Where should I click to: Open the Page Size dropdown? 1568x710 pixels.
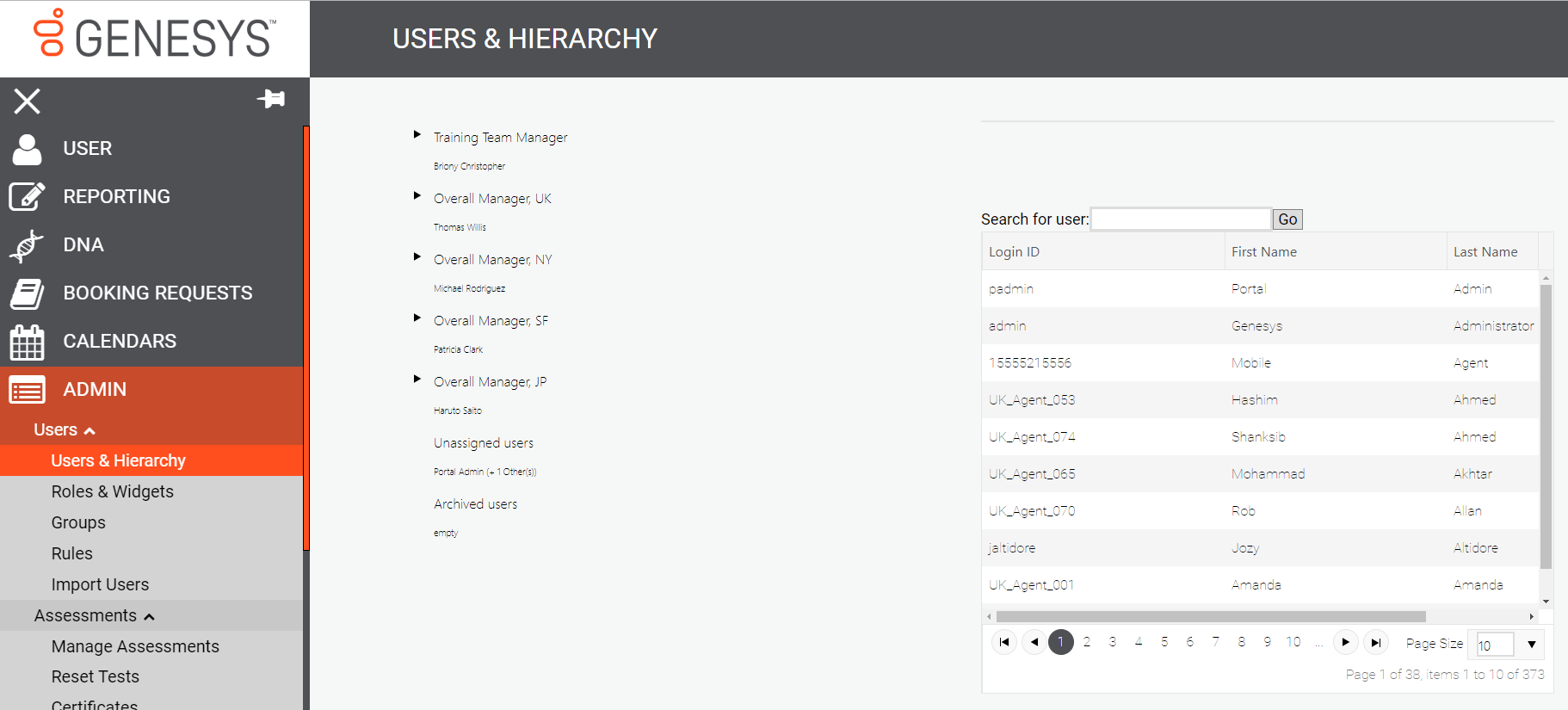pyautogui.click(x=1531, y=645)
